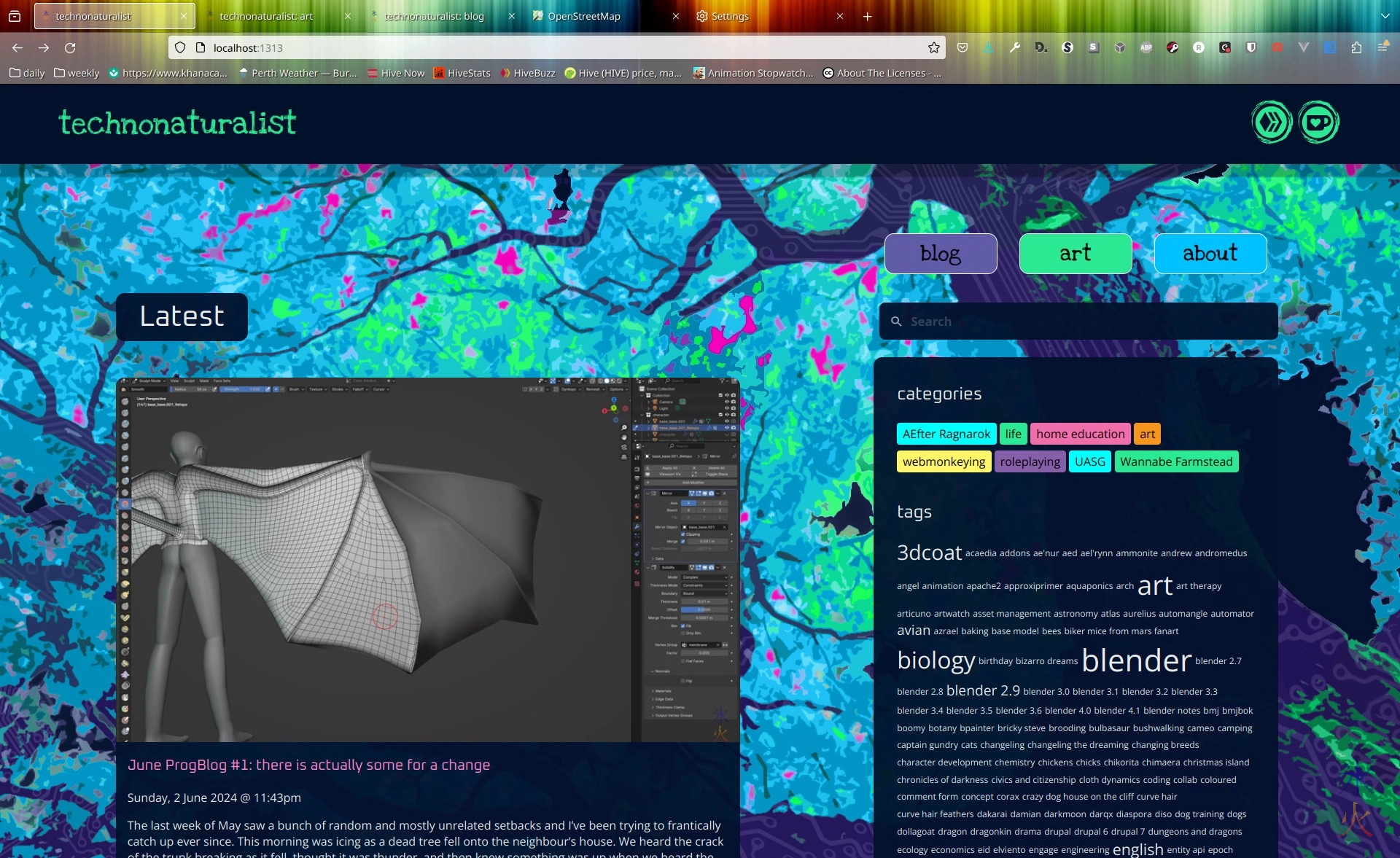Expand the 'weekly' bookmarks folder
Image resolution: width=1400 pixels, height=858 pixels.
(77, 73)
